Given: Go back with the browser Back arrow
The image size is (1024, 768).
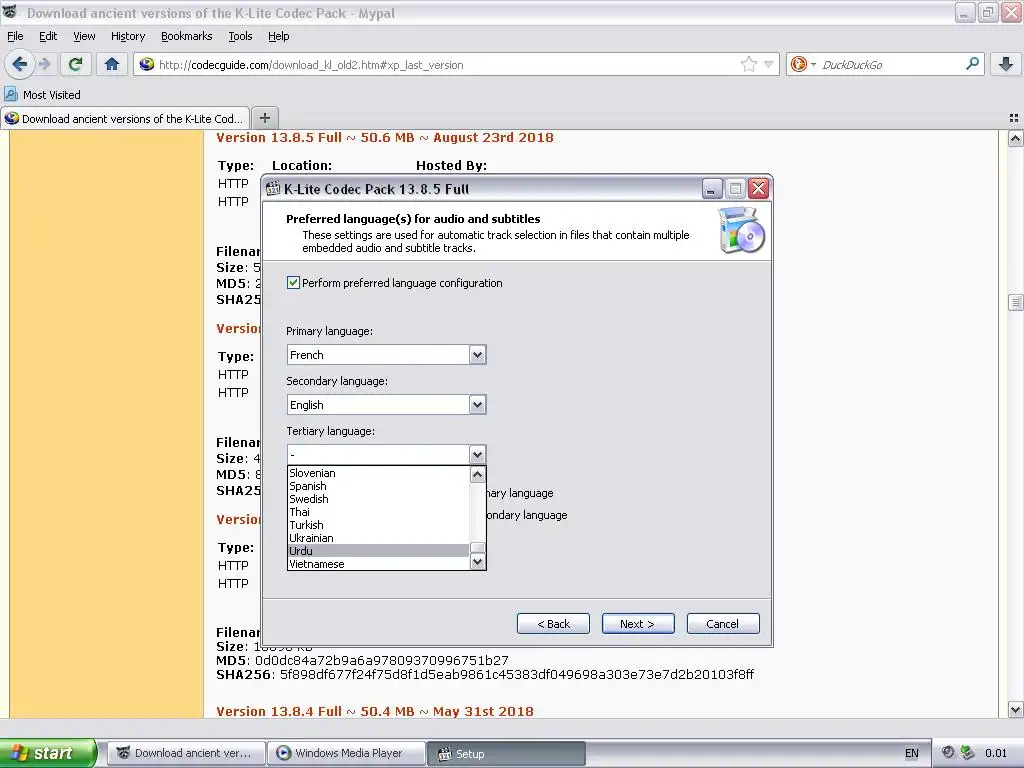Looking at the screenshot, I should pos(19,64).
